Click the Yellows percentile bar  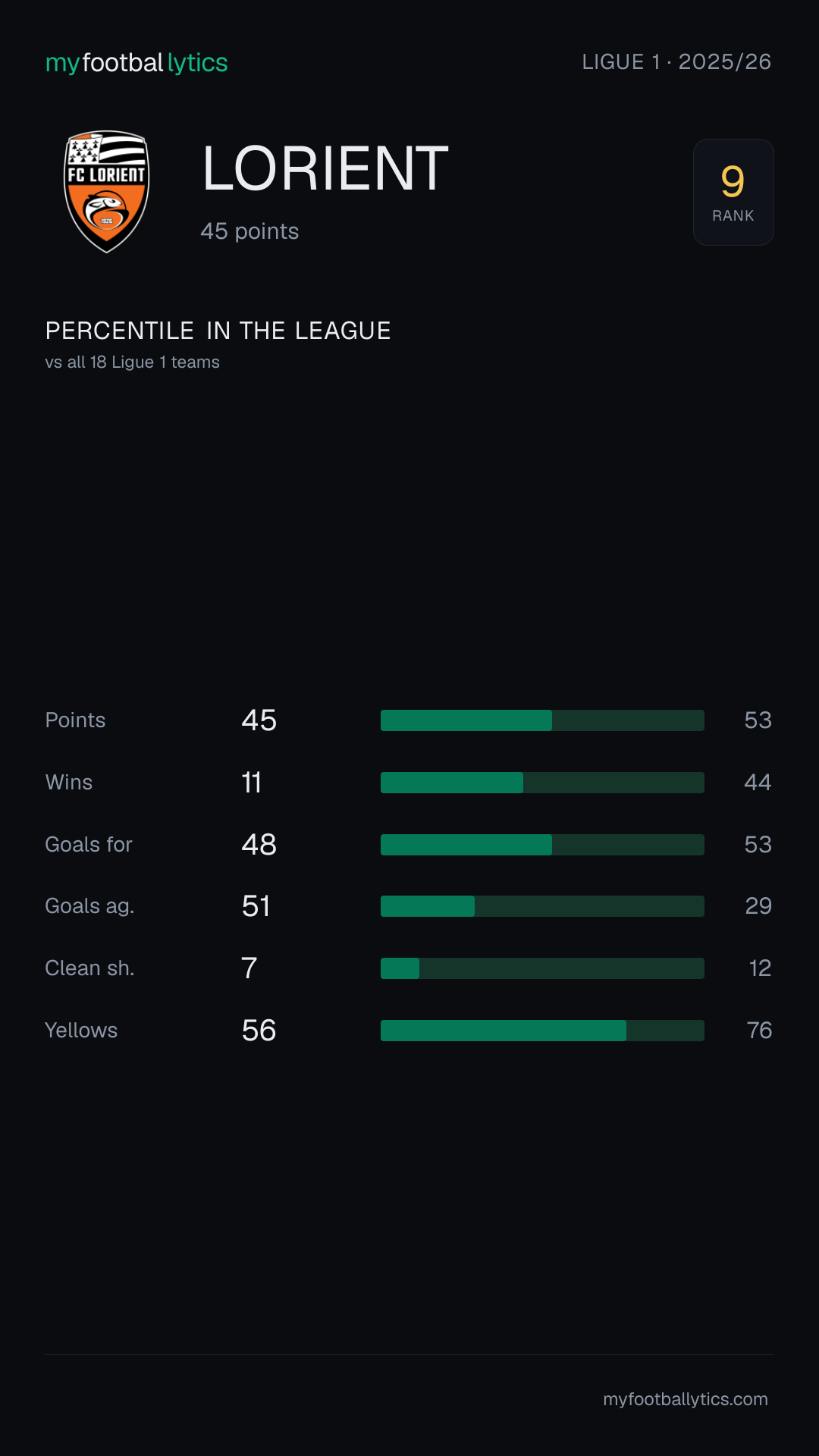pos(542,1031)
